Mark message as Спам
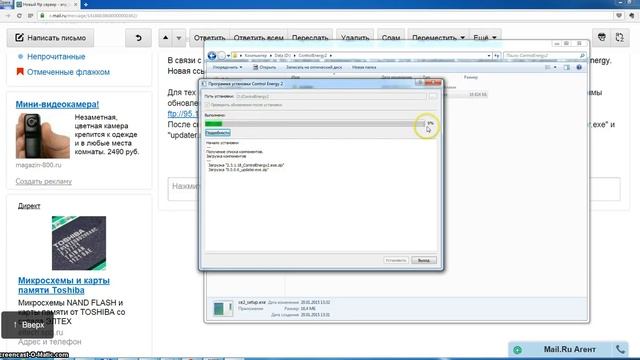The height and width of the screenshot is (360, 640). 391,38
